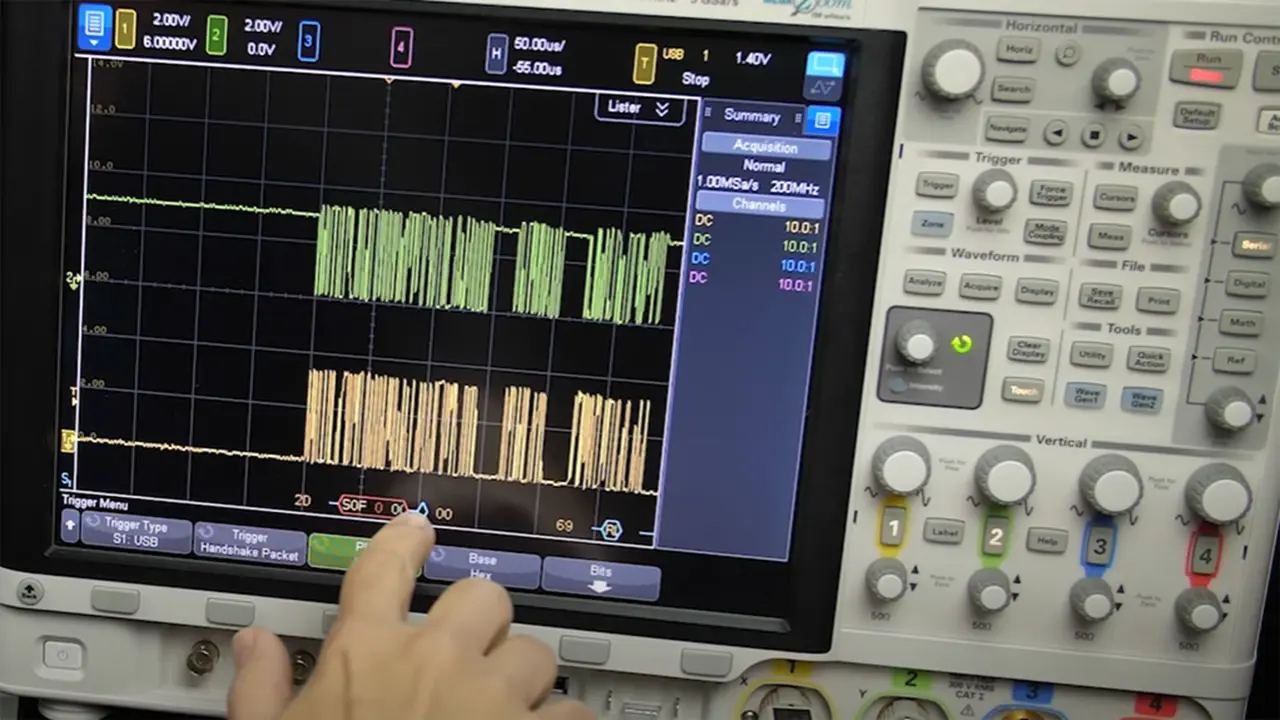The width and height of the screenshot is (1280, 720).
Task: Open the Summary sidebar options icon
Action: 822,121
